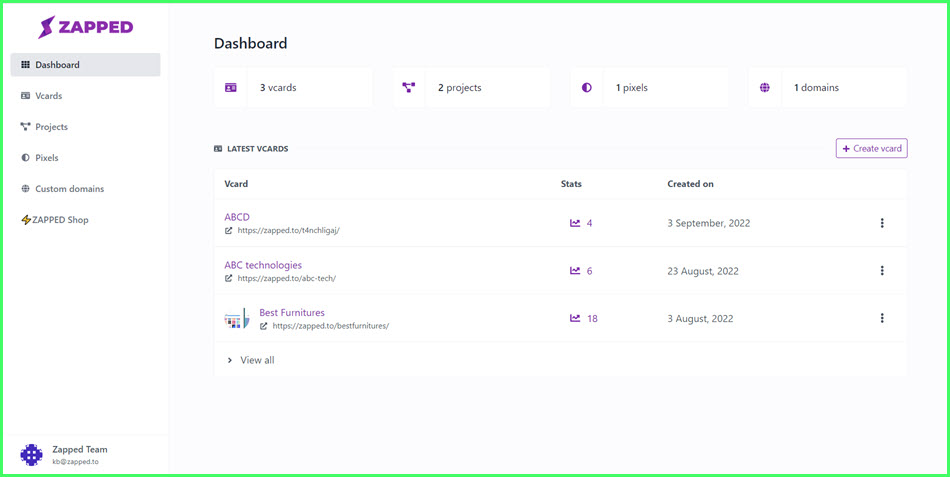Visit https://zapped.to/bestfurnitures/ link
The image size is (950, 477).
click(331, 325)
